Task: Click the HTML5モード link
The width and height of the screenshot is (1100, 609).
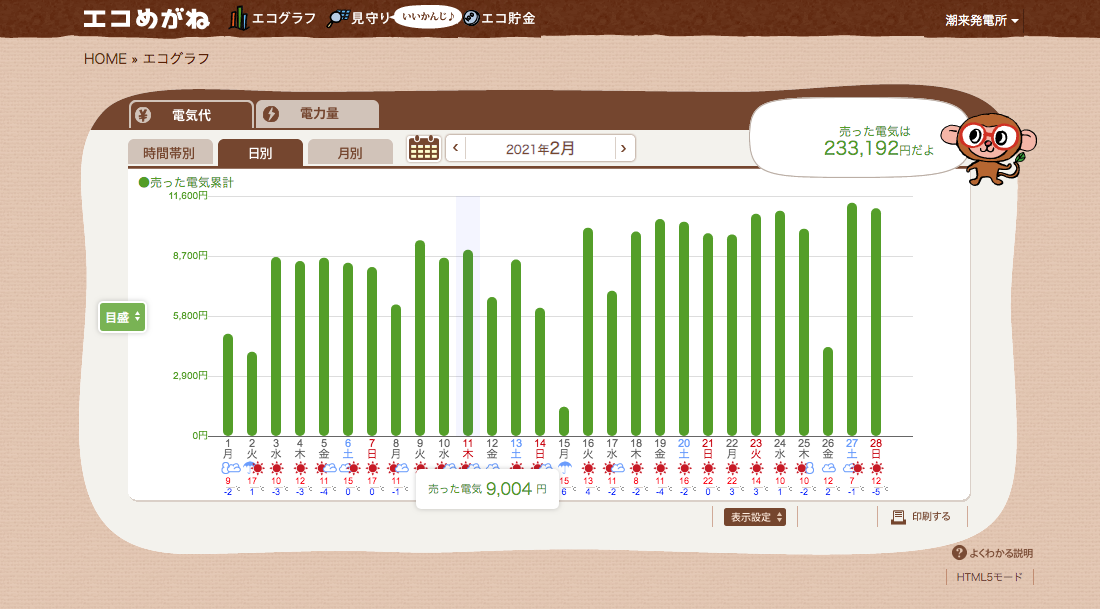Action: click(989, 577)
